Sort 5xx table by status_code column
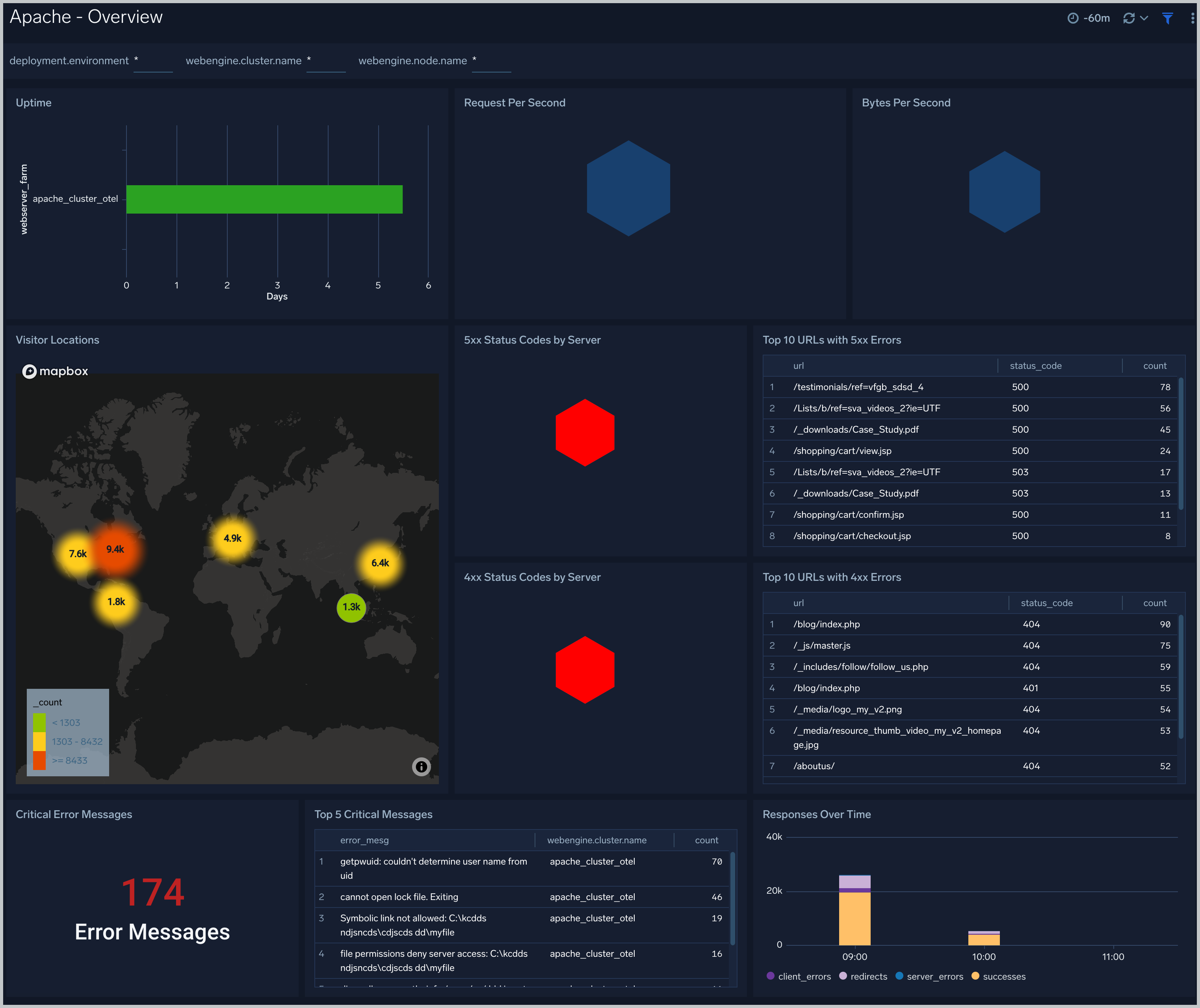 pyautogui.click(x=1035, y=366)
